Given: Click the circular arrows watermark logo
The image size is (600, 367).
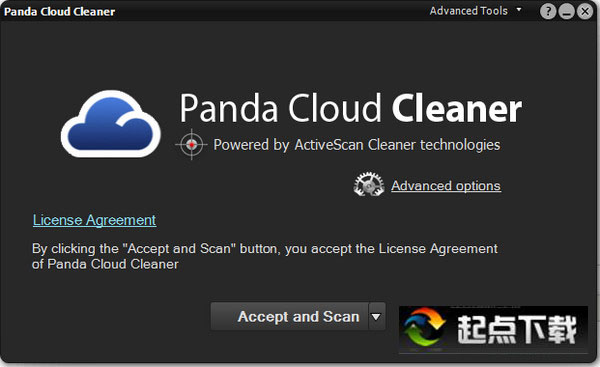Looking at the screenshot, I should coord(424,326).
